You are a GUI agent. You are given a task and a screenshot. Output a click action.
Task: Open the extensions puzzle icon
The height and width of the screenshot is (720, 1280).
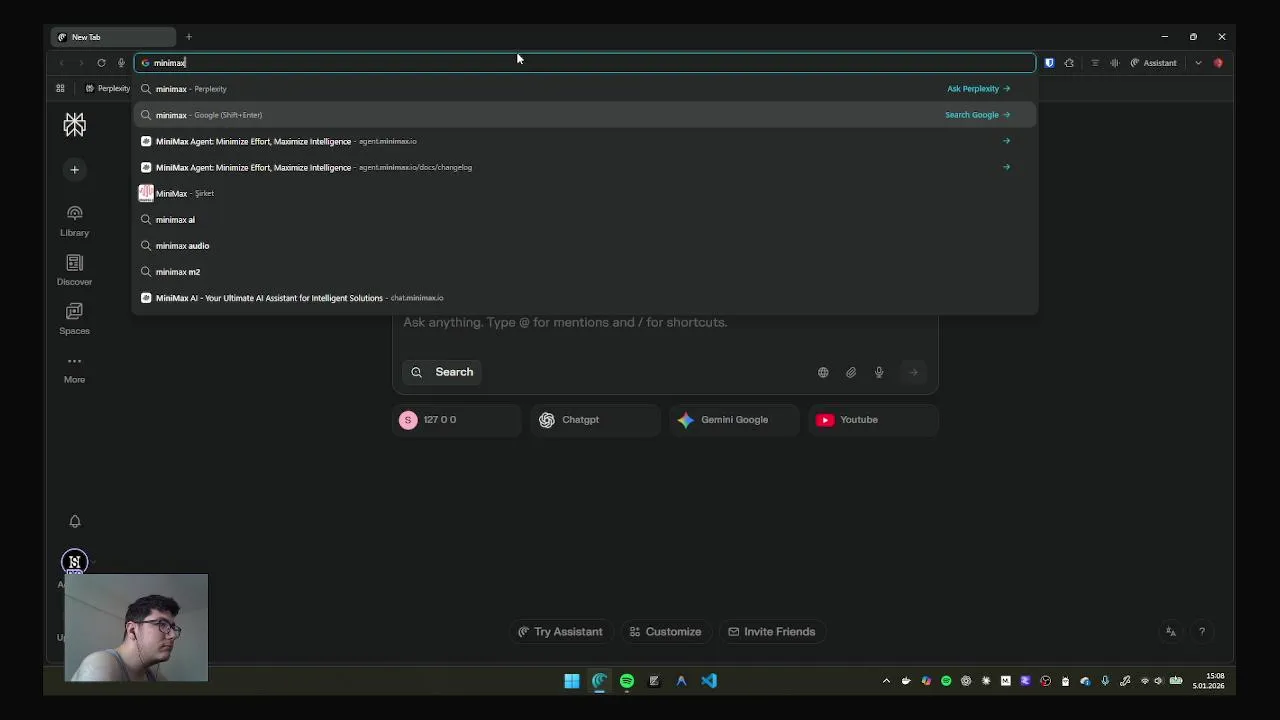(x=1069, y=63)
